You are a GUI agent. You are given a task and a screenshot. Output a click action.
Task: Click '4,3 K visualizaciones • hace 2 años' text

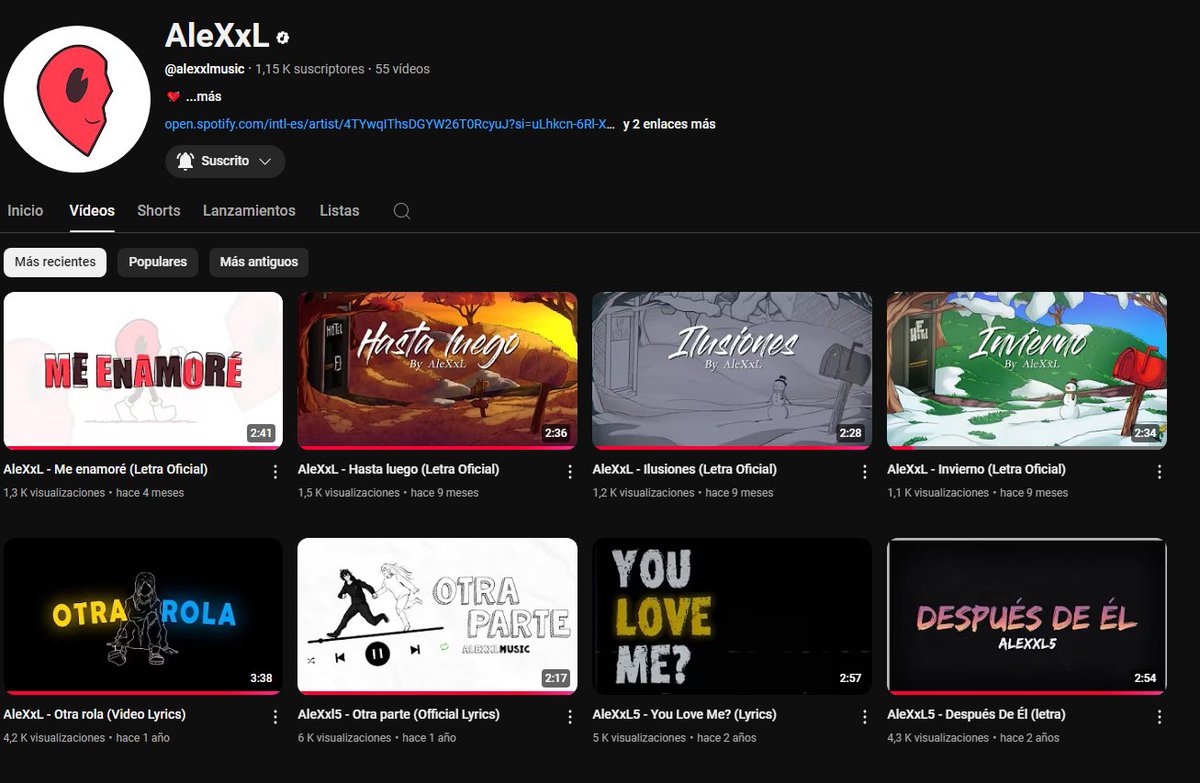pos(973,738)
